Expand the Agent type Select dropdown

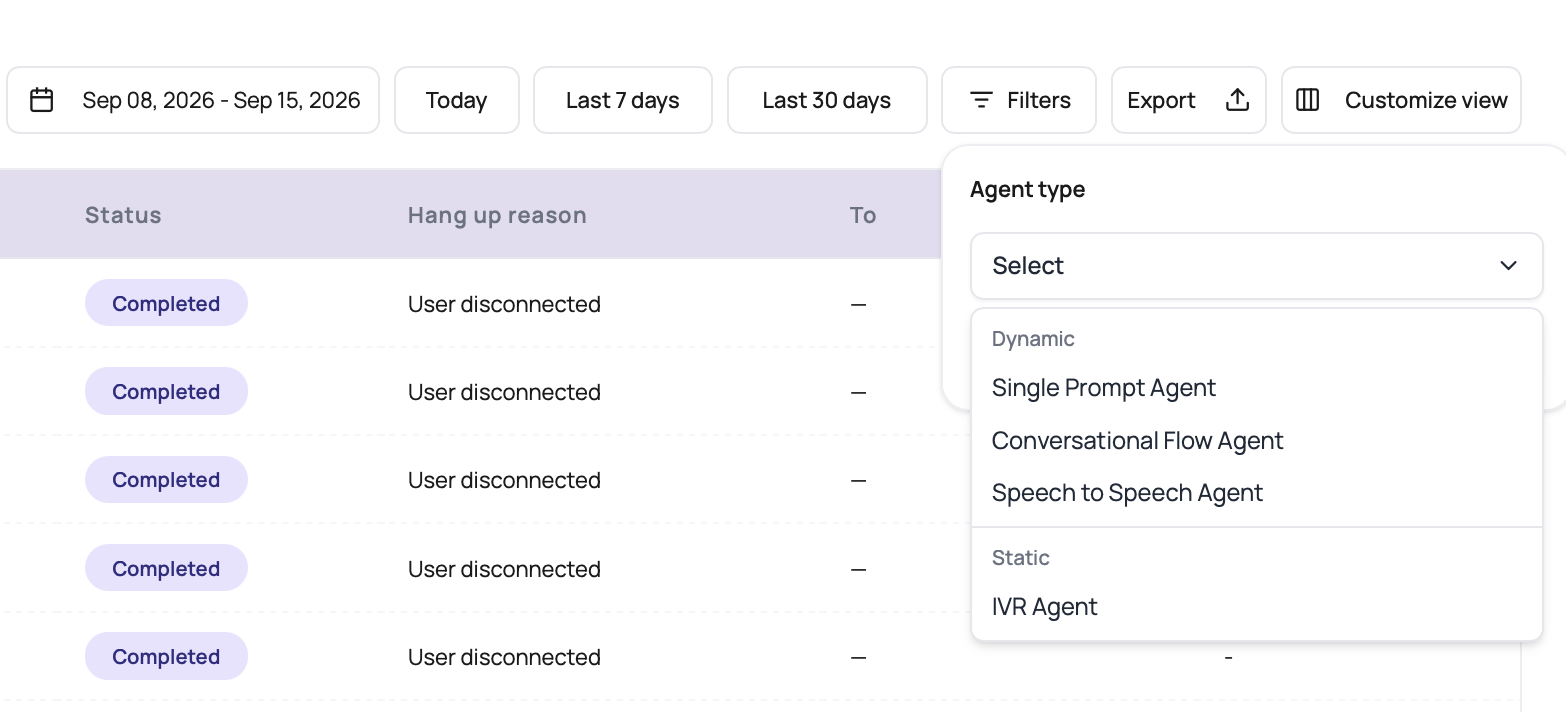pyautogui.click(x=1257, y=266)
